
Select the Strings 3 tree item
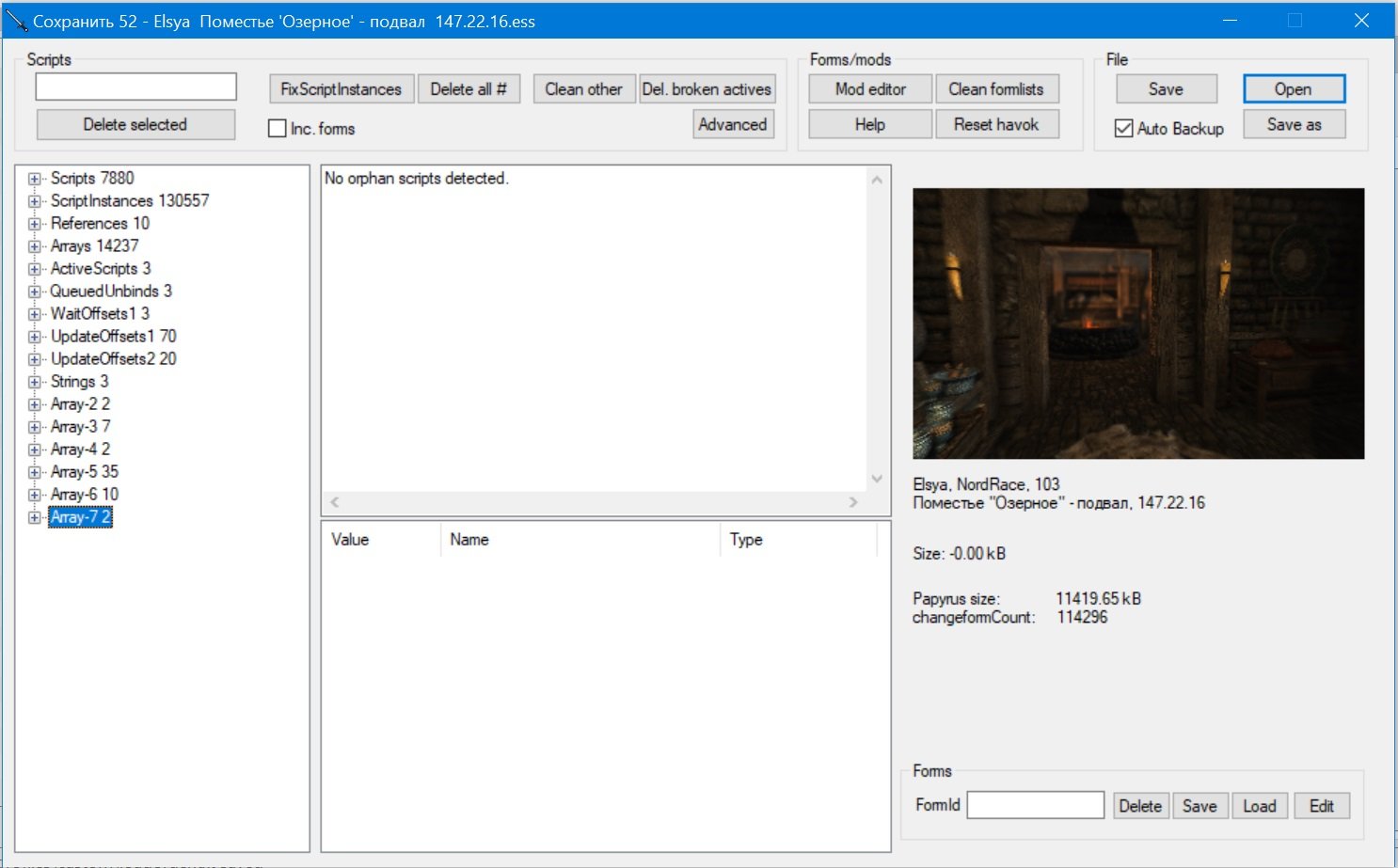79,382
